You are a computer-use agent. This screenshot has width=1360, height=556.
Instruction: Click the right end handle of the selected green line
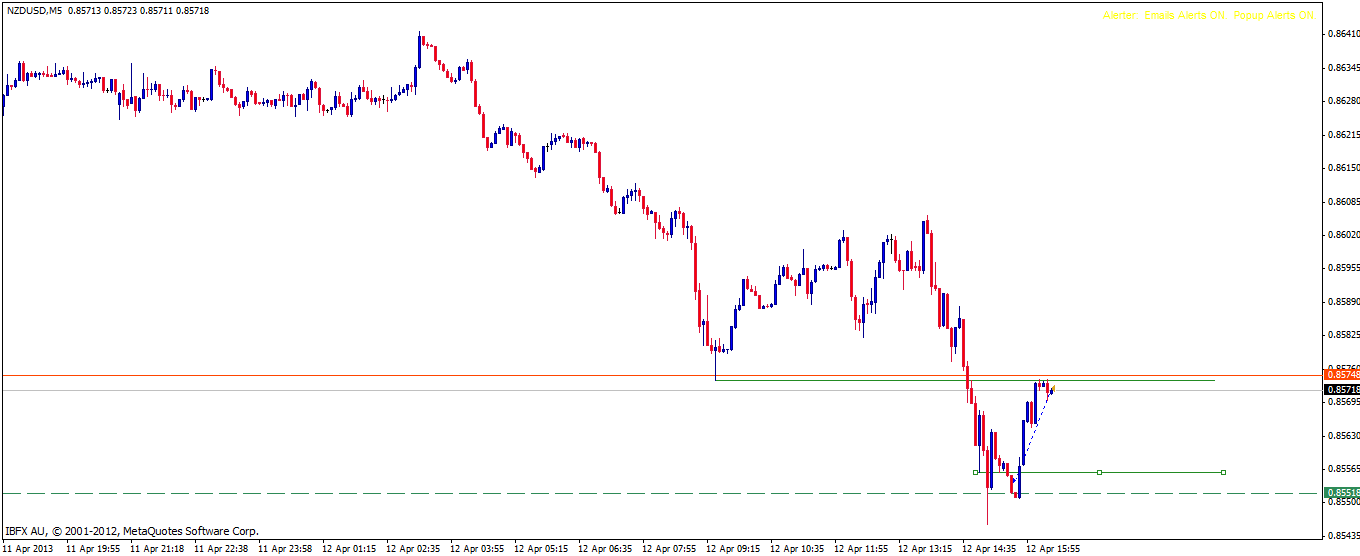(1223, 472)
